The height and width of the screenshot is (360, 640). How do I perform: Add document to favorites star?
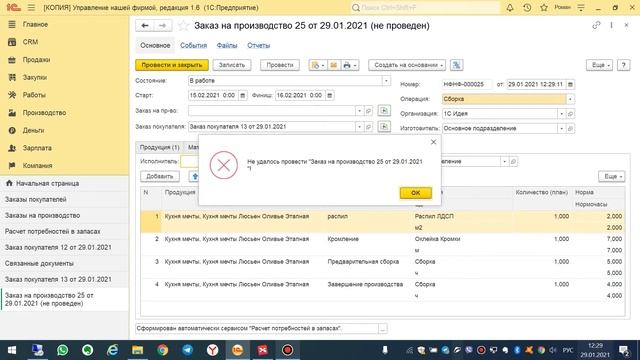tap(183, 25)
